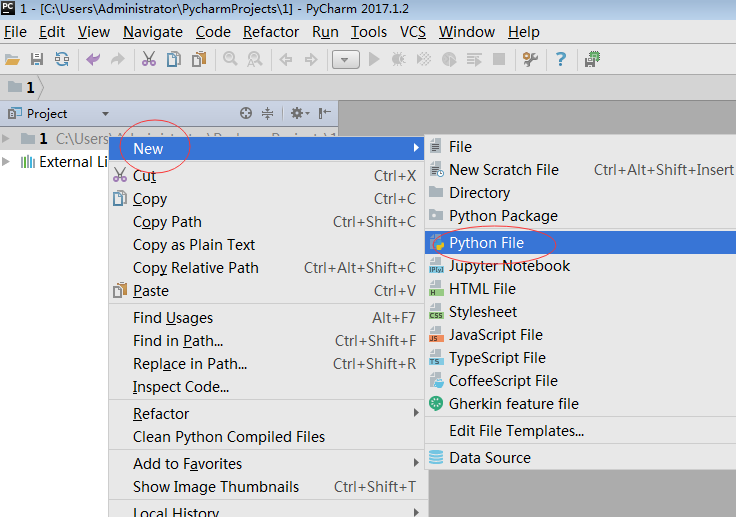Open the Run menu

(325, 32)
